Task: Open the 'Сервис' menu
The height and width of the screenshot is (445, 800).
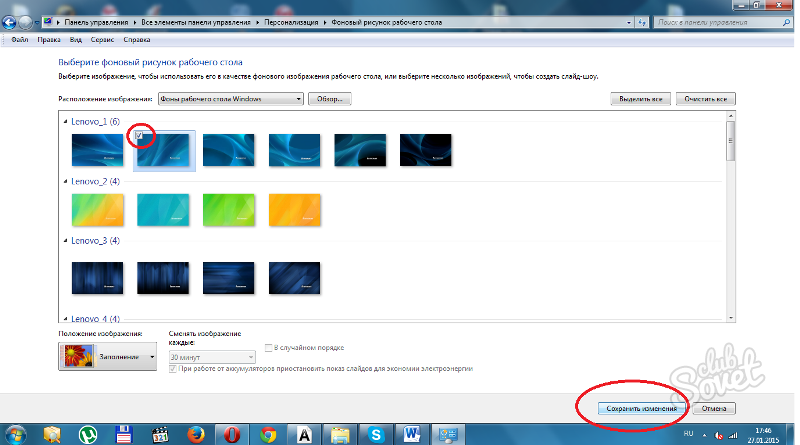Action: click(104, 40)
